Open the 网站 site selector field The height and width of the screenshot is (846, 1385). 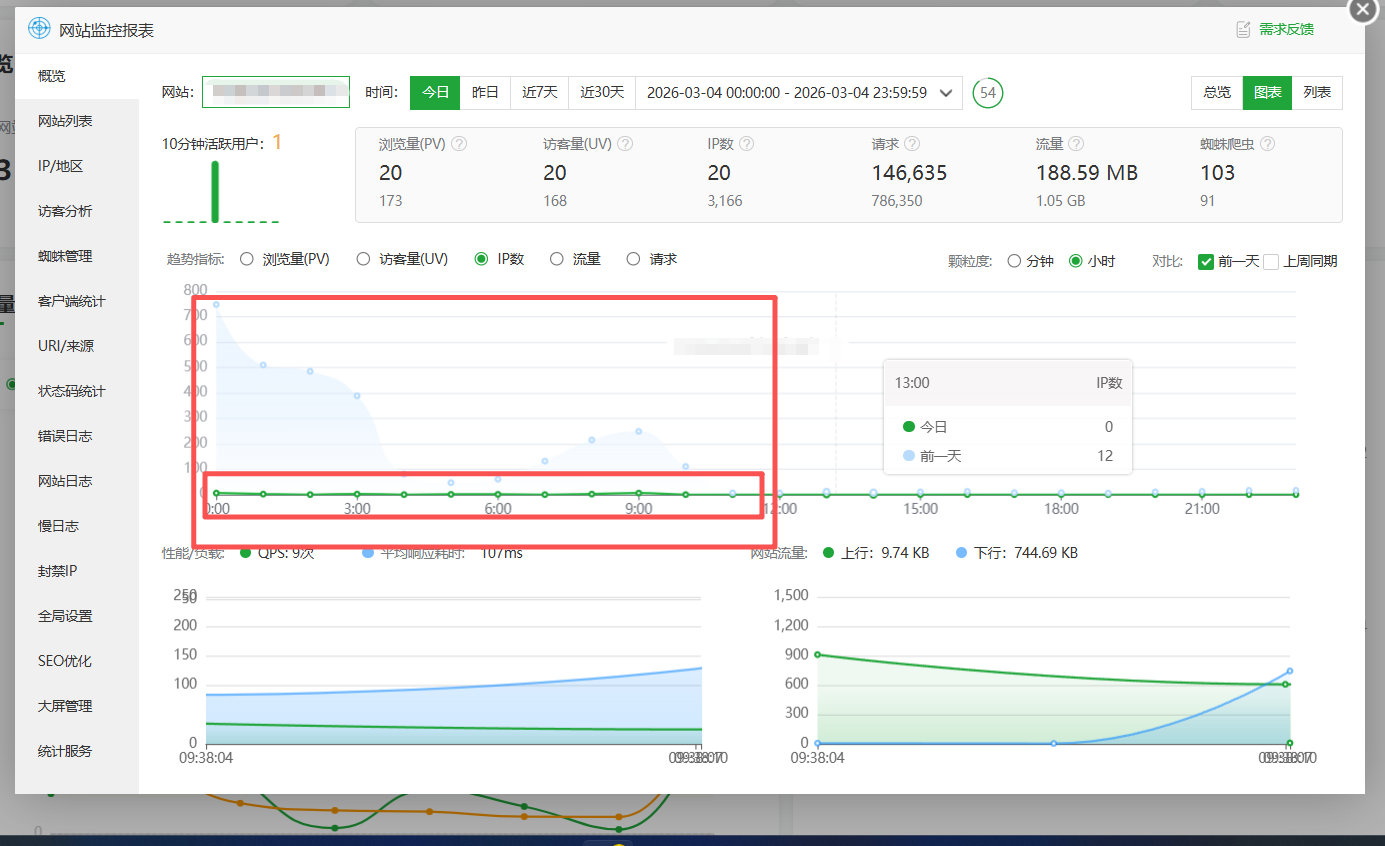(276, 92)
